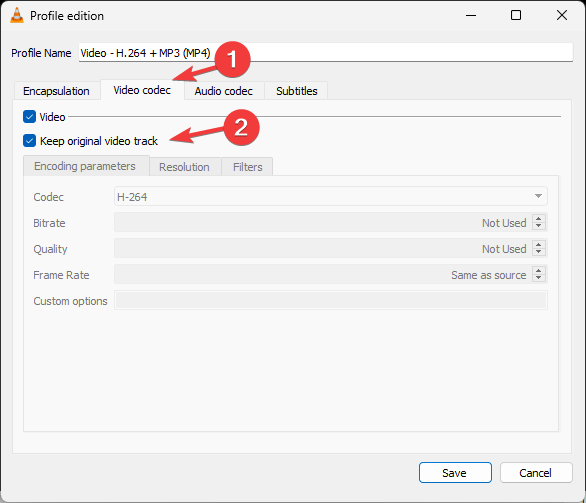Switch to the Resolution sub-tab

pos(184,167)
